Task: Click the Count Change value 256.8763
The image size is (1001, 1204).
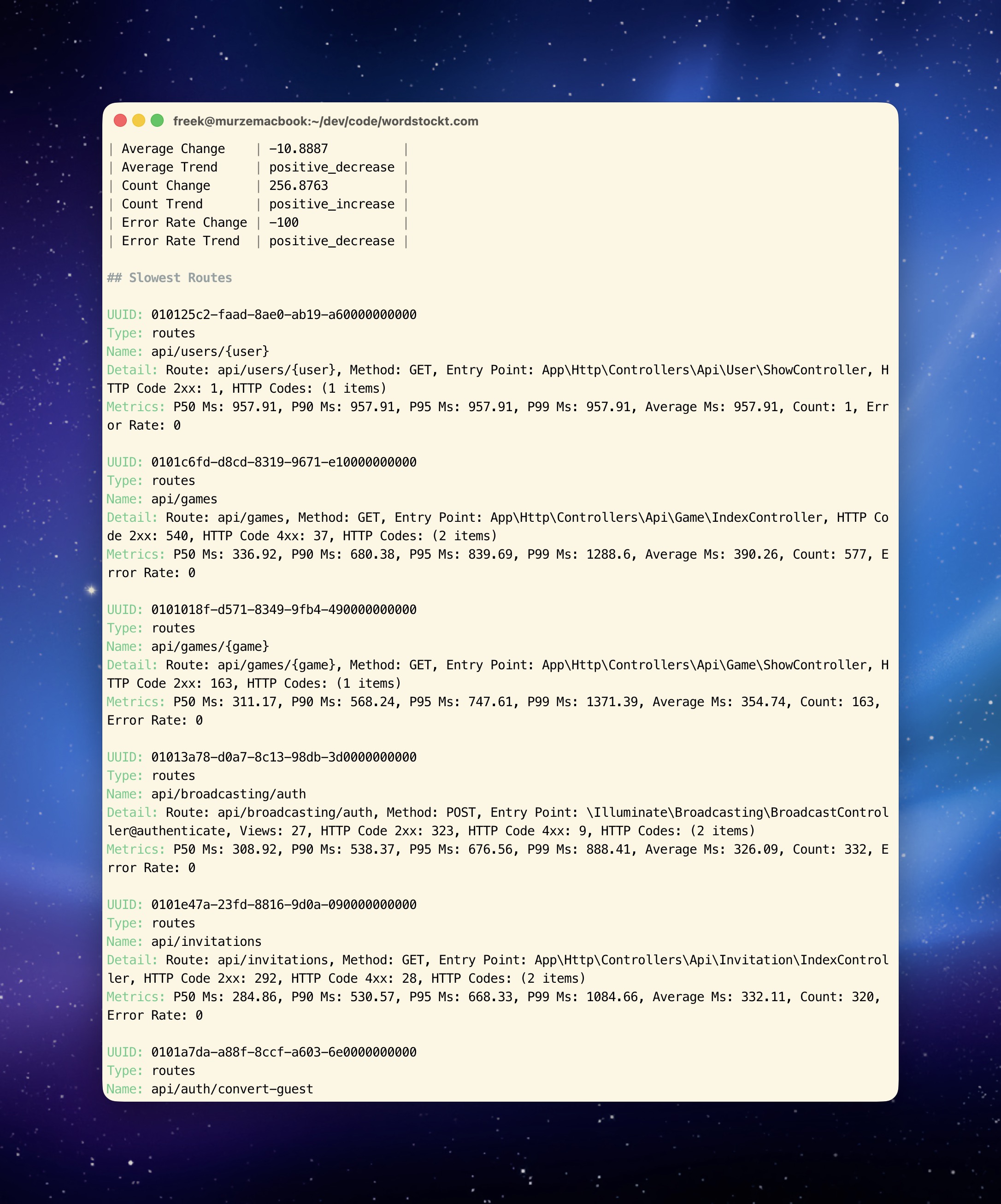Action: pyautogui.click(x=298, y=186)
